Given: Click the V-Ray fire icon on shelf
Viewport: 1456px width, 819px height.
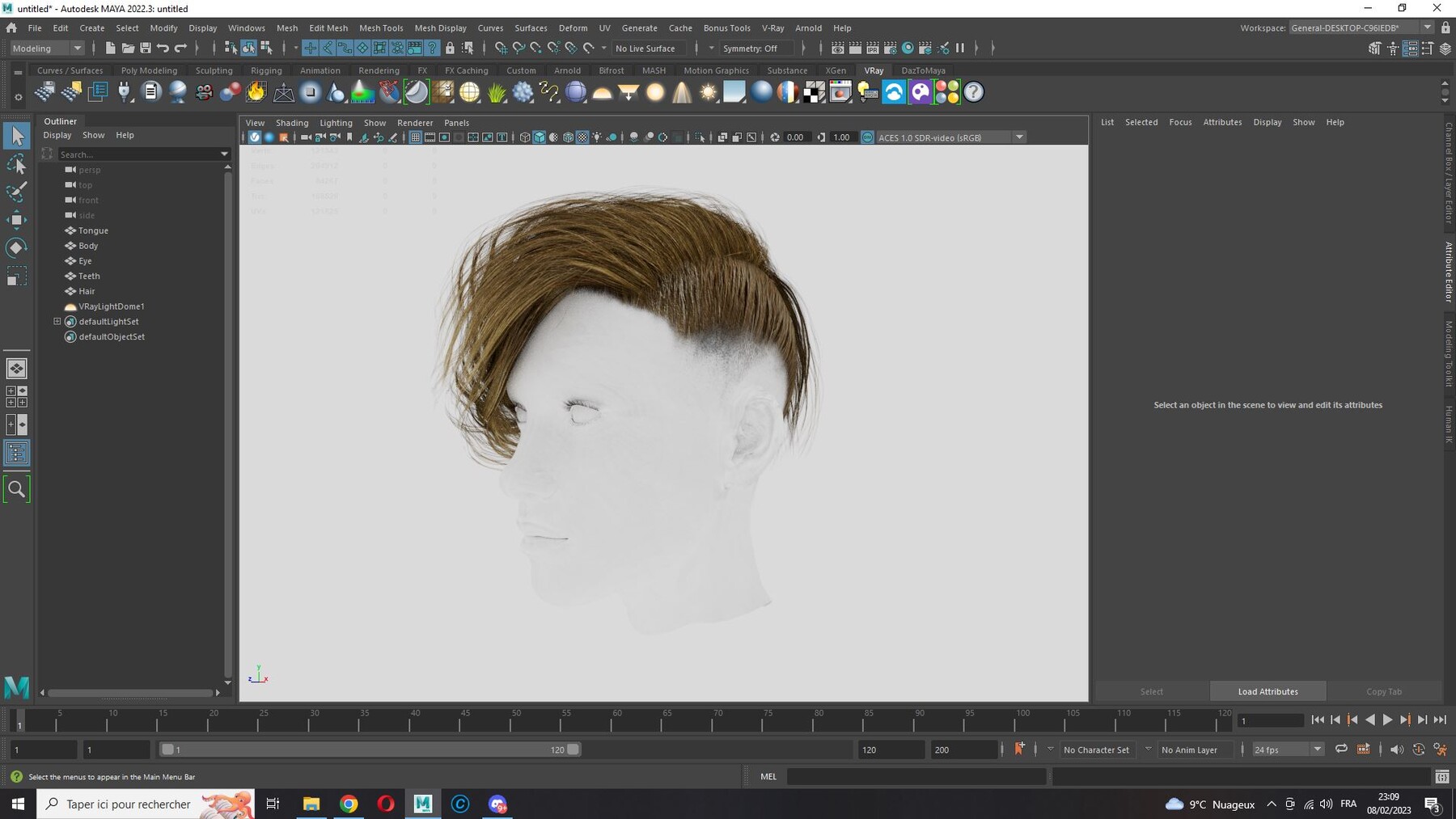Looking at the screenshot, I should (256, 92).
